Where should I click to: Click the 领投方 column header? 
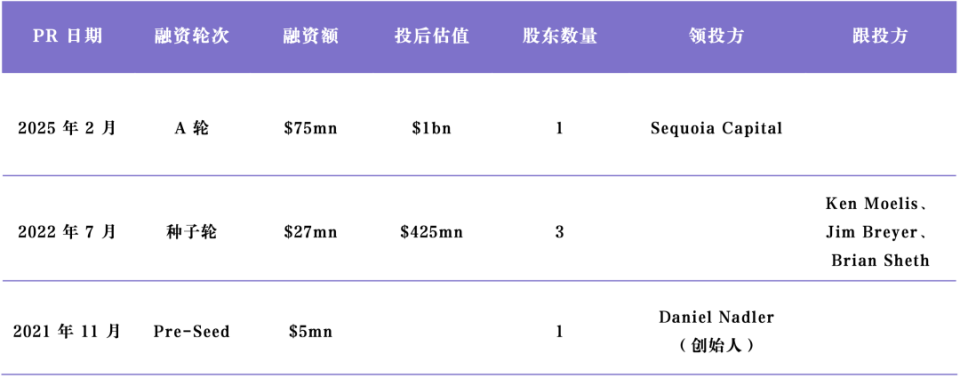coord(716,36)
